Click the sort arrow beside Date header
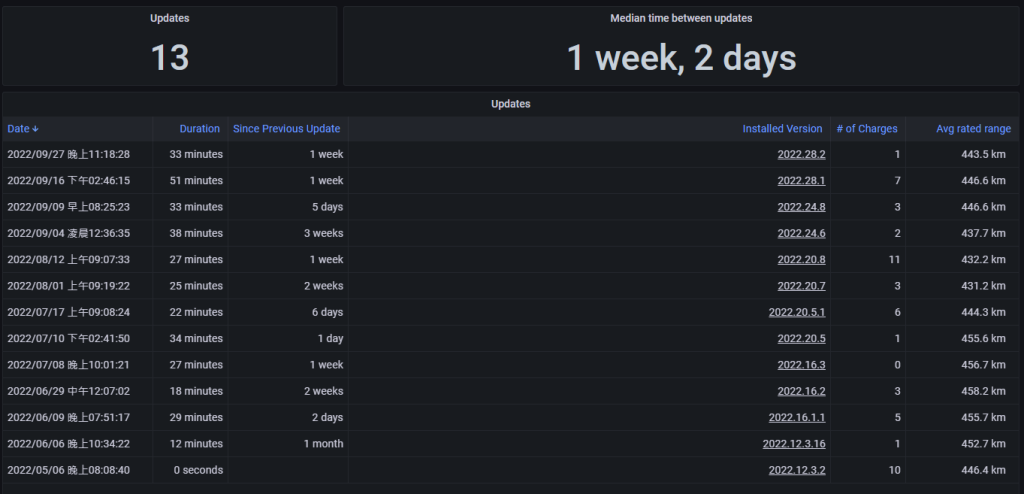 37,129
